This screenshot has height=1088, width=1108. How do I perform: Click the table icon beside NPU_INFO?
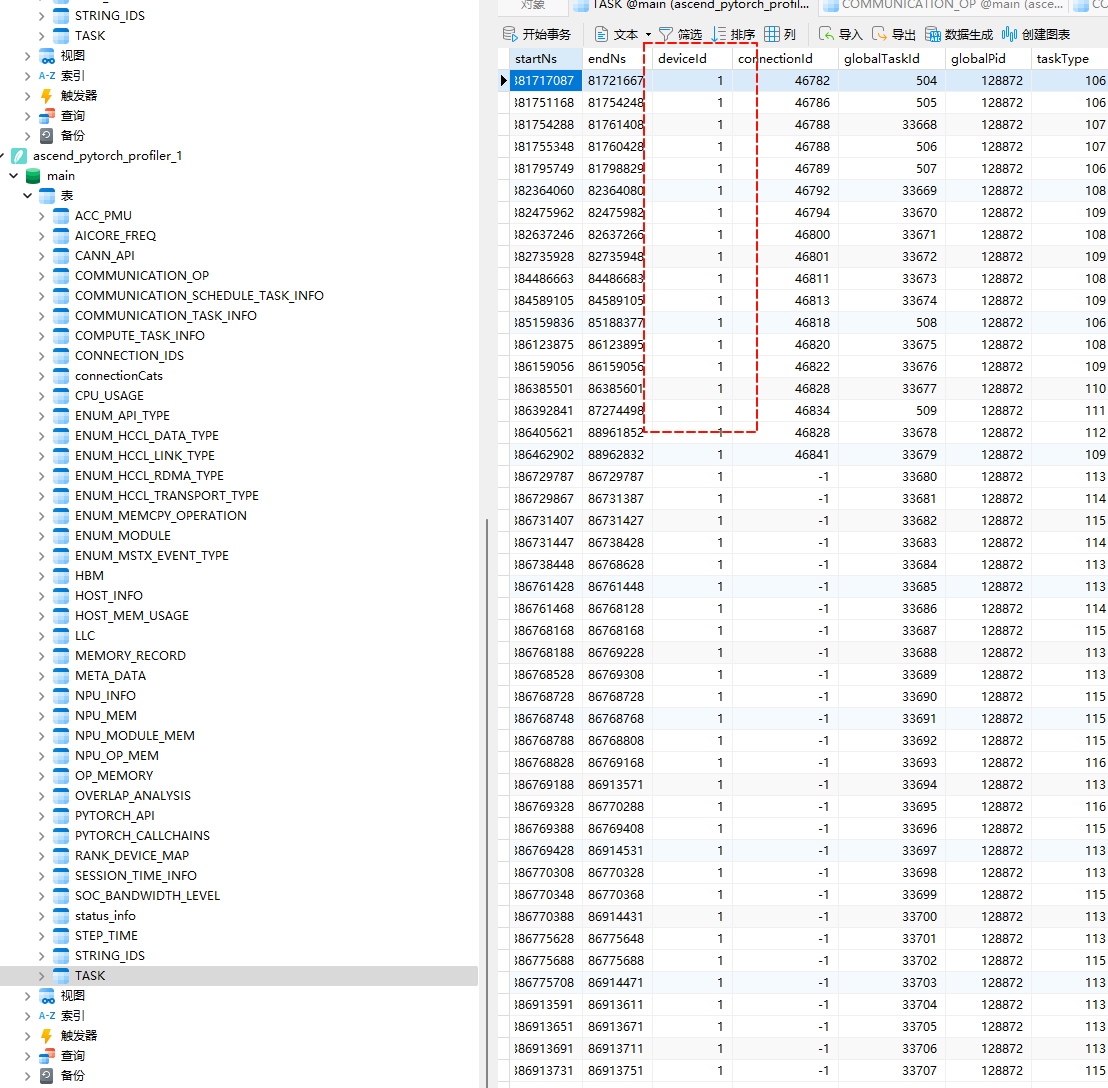pos(61,696)
